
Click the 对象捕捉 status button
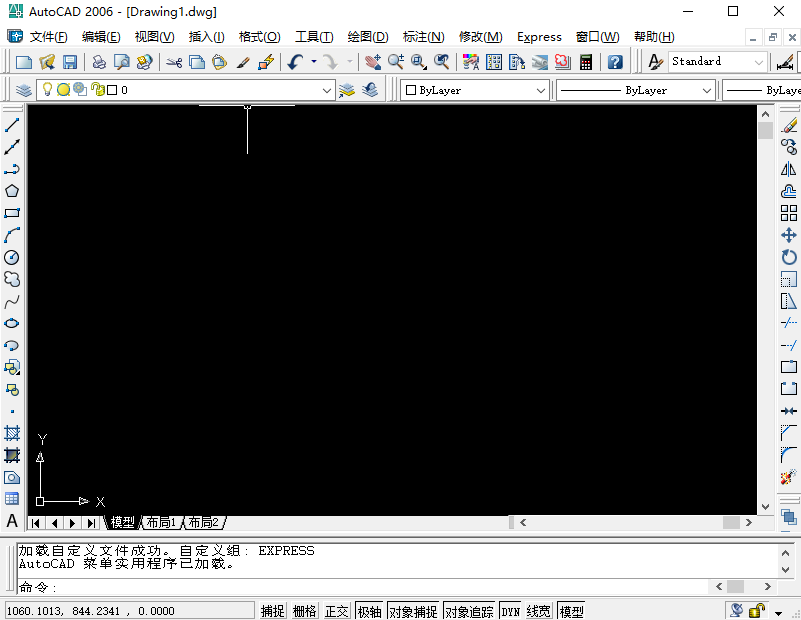(412, 611)
